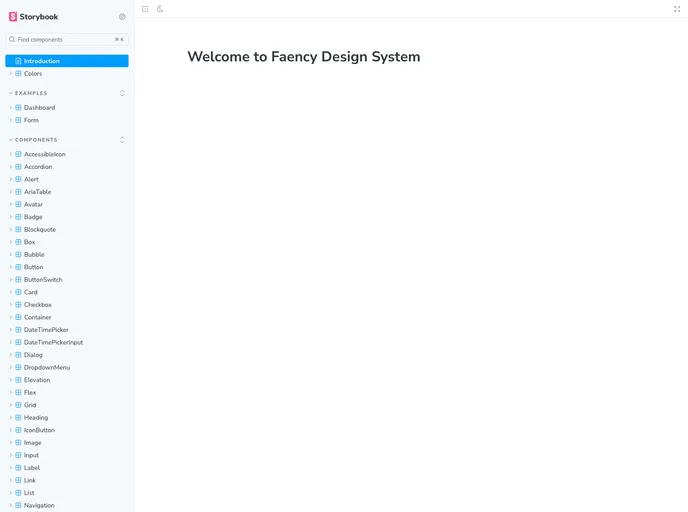The height and width of the screenshot is (512, 688).
Task: Open the Label component
Action: pos(67,468)
